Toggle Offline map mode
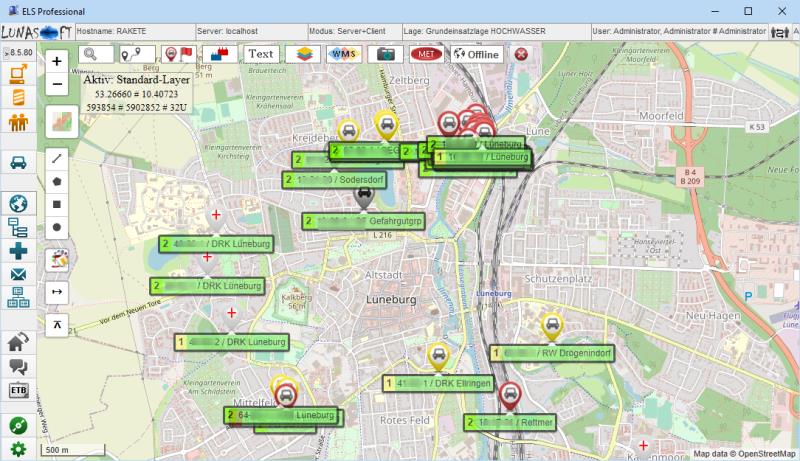800x461 pixels. pyautogui.click(x=476, y=54)
